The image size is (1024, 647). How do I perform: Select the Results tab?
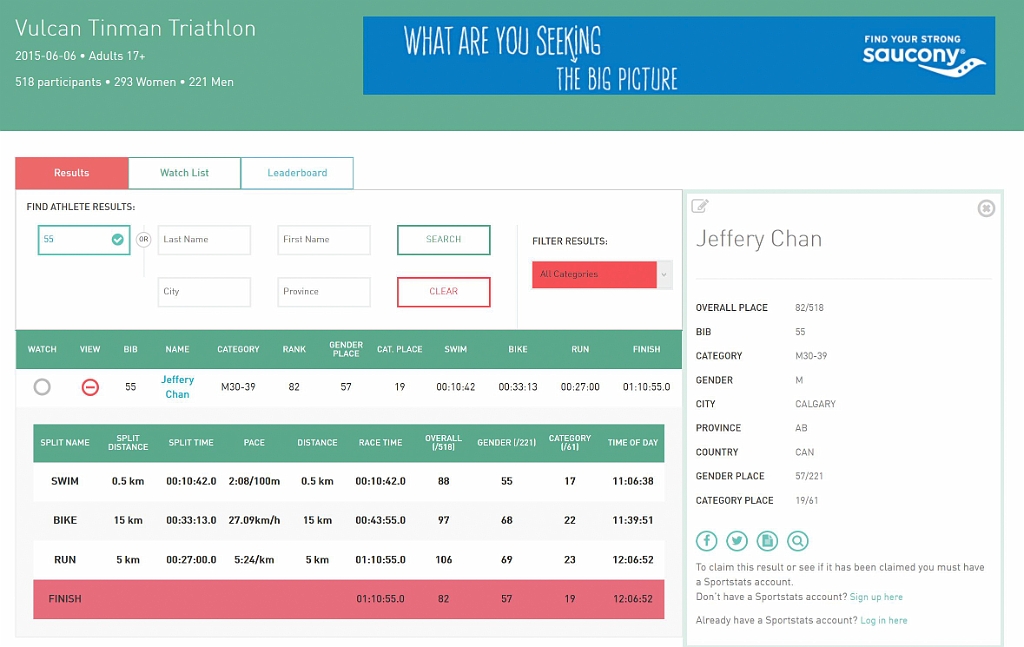72,173
